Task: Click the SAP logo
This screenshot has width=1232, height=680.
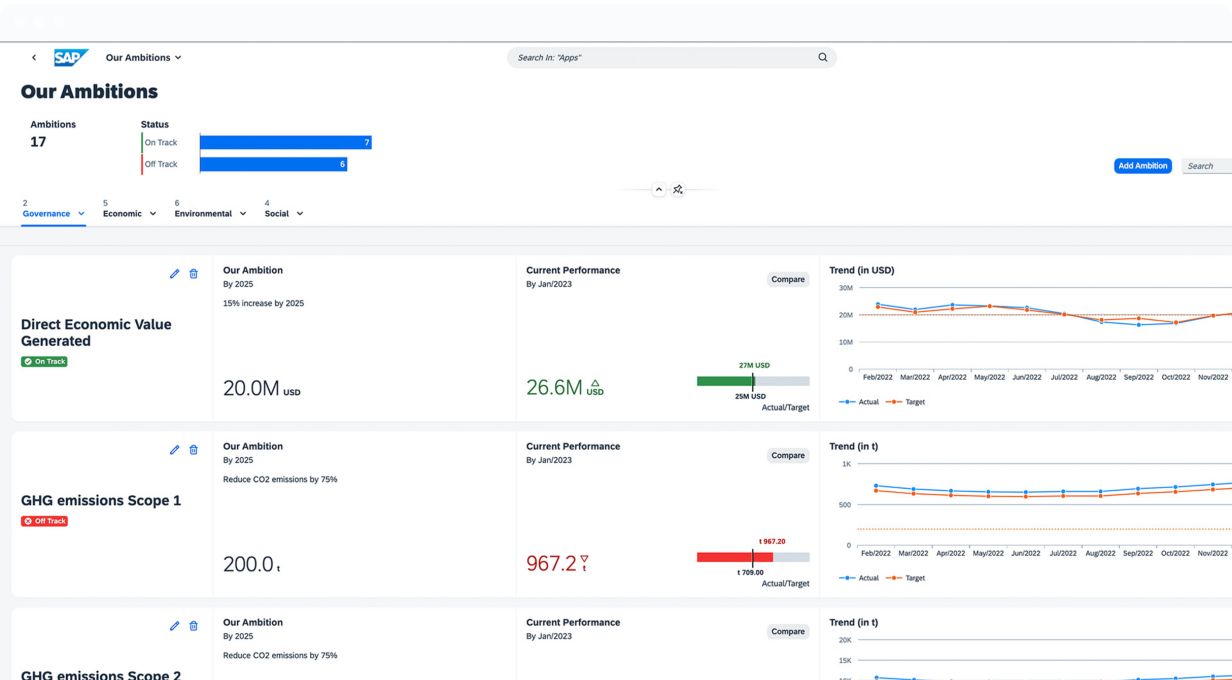Action: (x=70, y=58)
